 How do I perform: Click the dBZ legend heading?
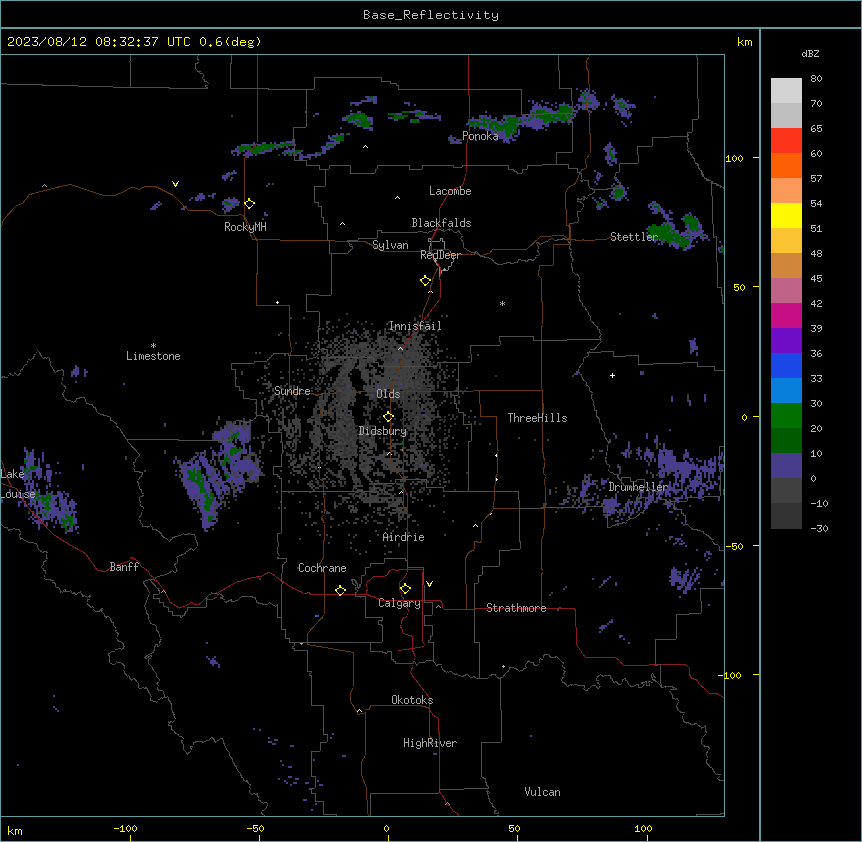point(810,53)
